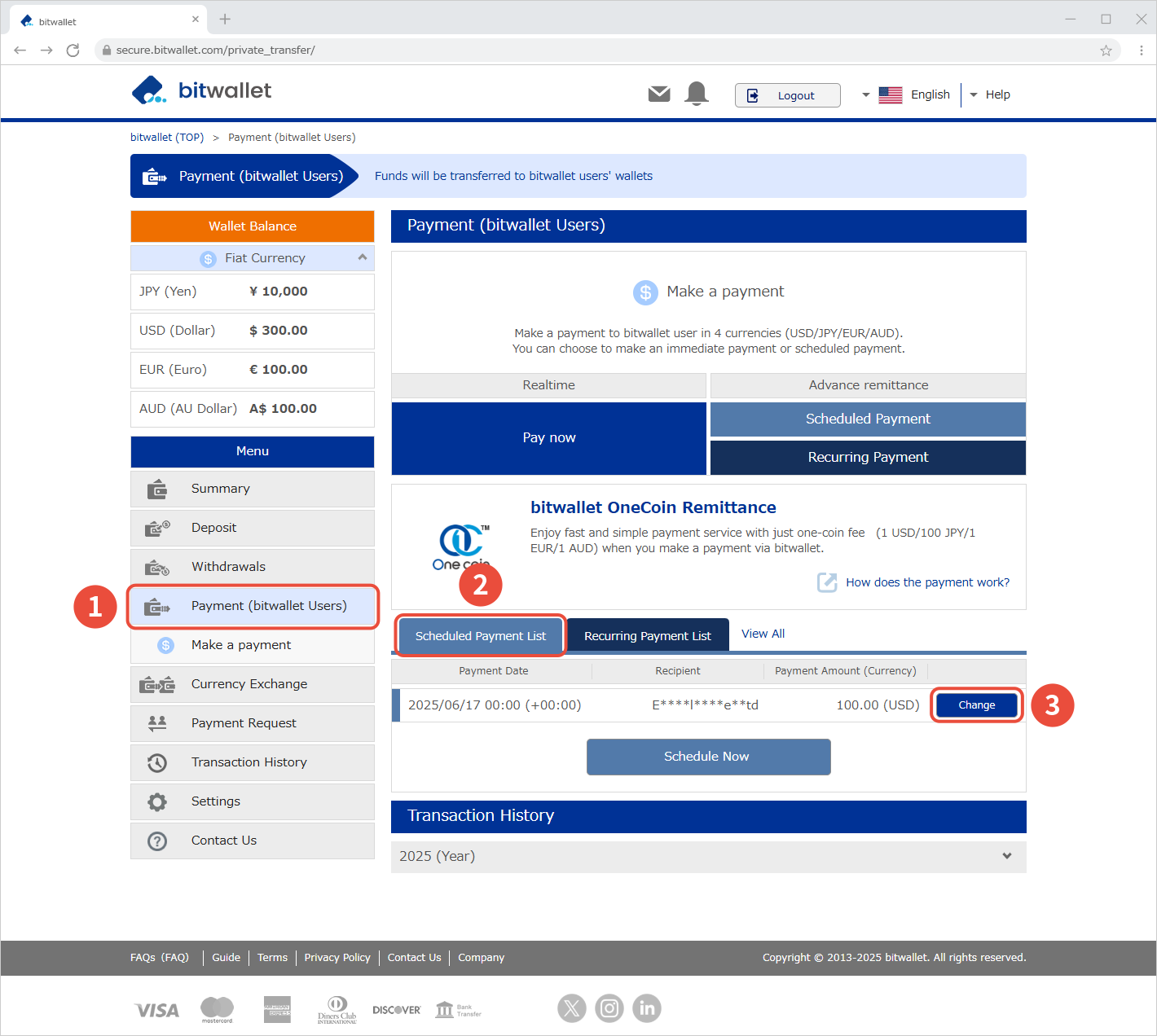The image size is (1157, 1036).
Task: Open the Guide footer link
Action: [x=226, y=958]
